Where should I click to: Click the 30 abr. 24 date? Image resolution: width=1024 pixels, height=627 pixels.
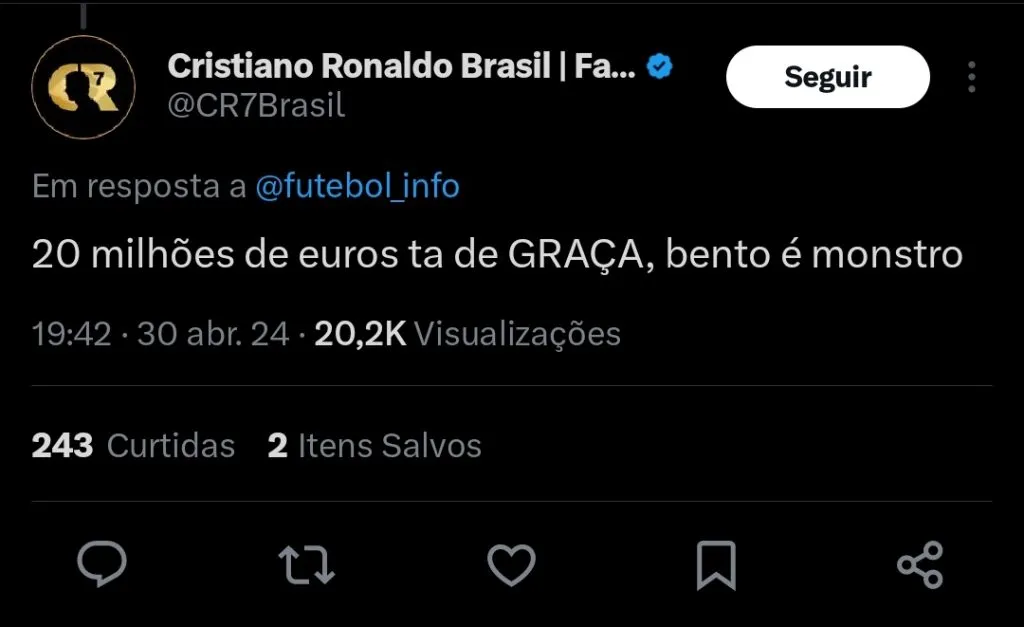(213, 334)
